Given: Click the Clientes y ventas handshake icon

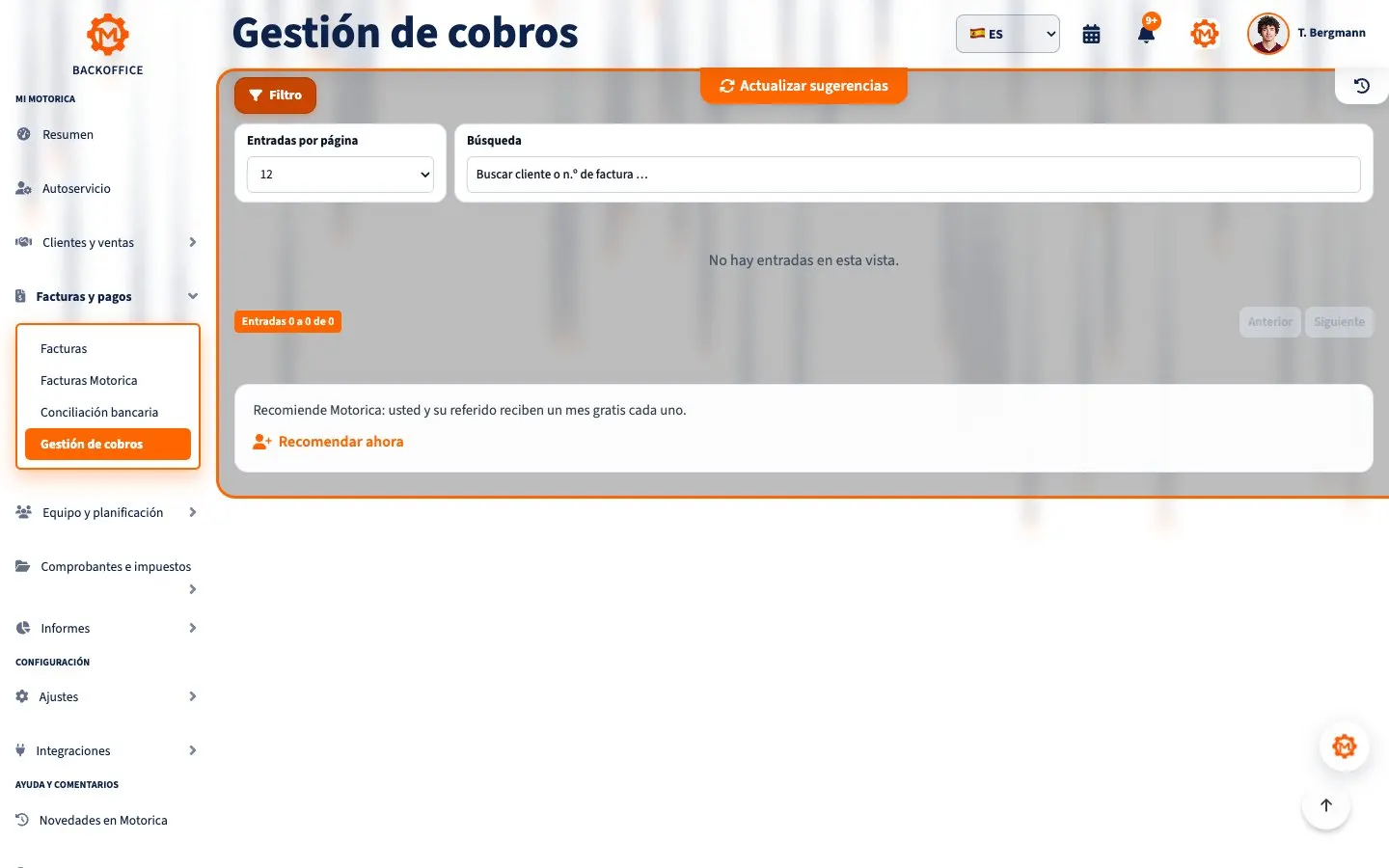Looking at the screenshot, I should (23, 242).
